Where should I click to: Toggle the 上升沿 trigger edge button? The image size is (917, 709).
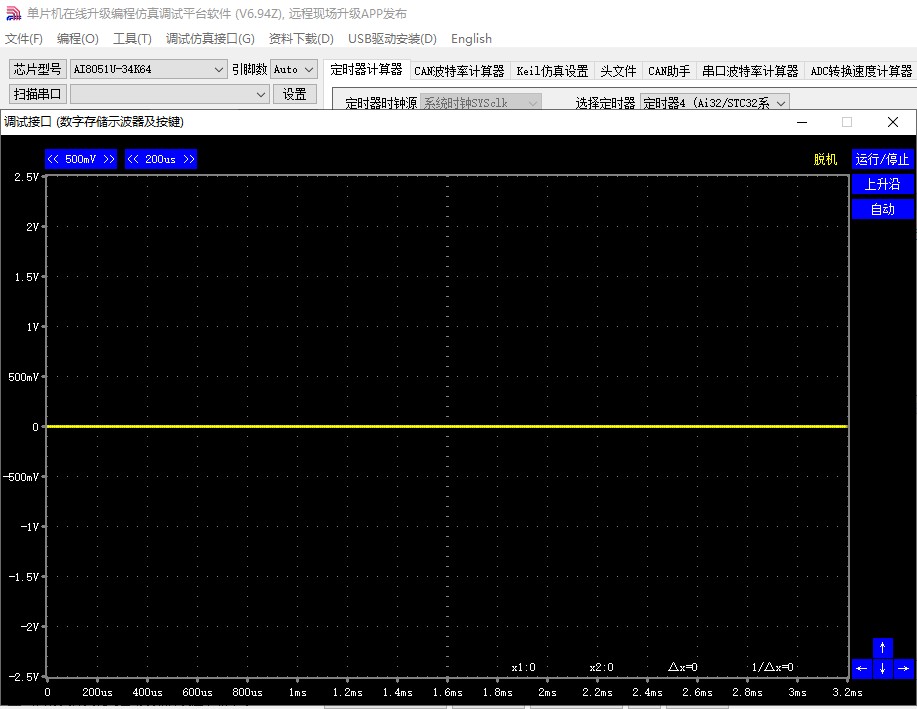[882, 184]
